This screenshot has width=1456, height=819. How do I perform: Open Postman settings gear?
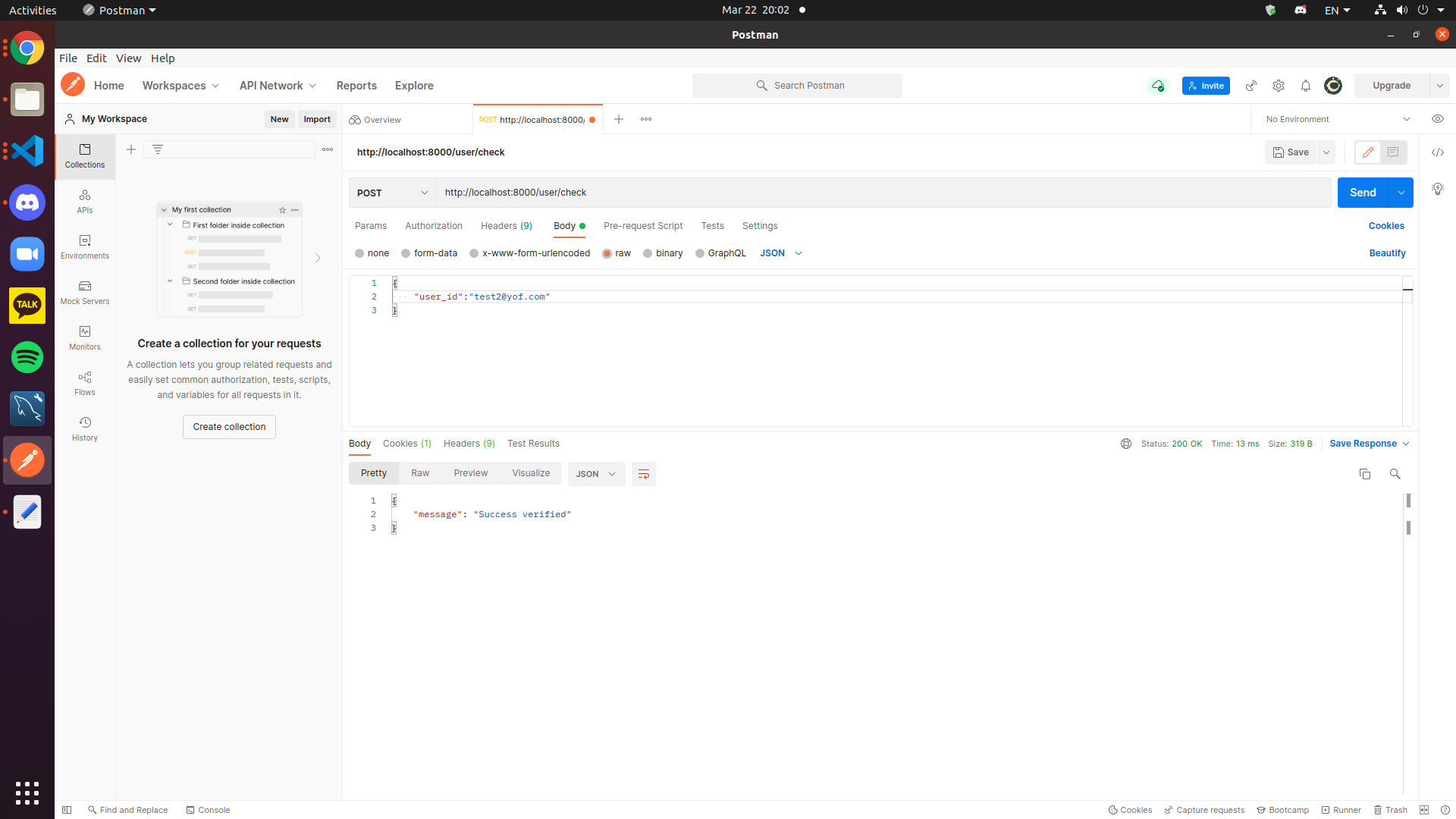click(x=1279, y=86)
